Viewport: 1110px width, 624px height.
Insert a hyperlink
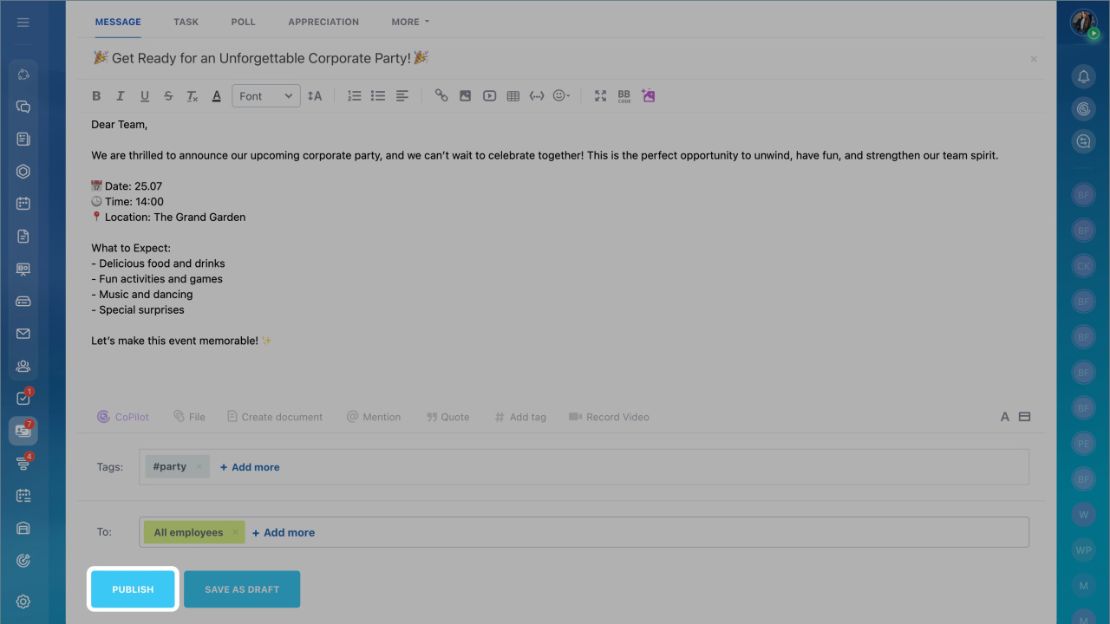point(441,96)
